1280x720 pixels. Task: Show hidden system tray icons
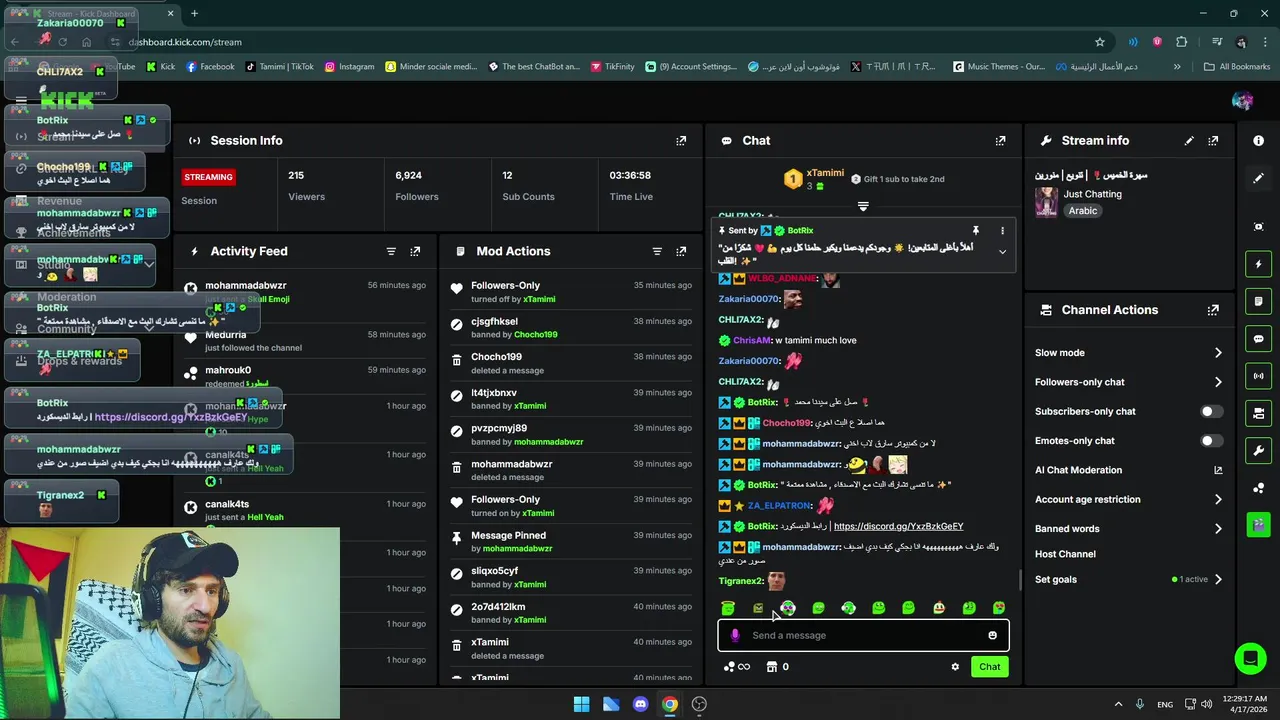(x=1118, y=704)
